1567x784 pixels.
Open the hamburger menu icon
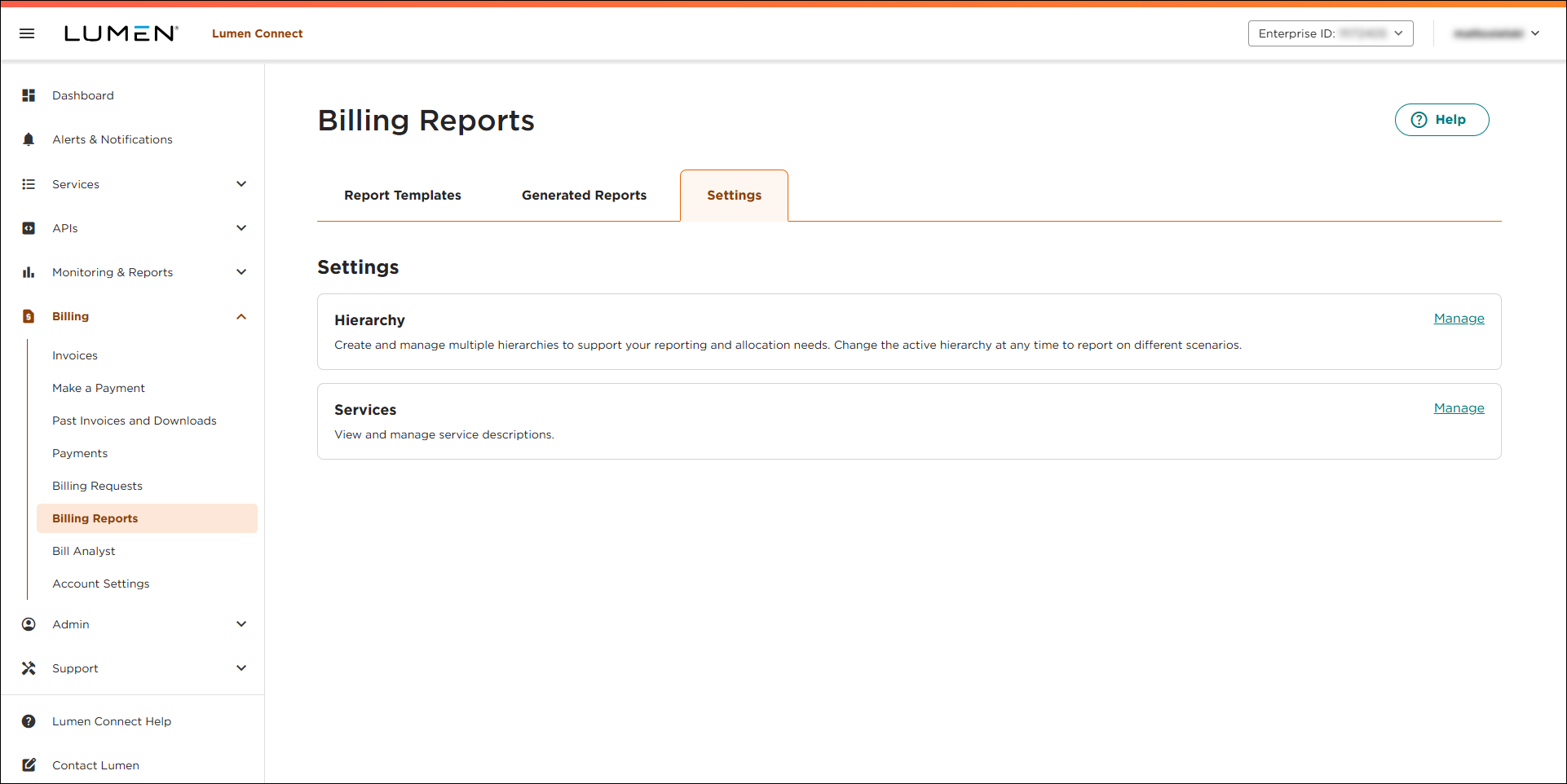coord(27,33)
